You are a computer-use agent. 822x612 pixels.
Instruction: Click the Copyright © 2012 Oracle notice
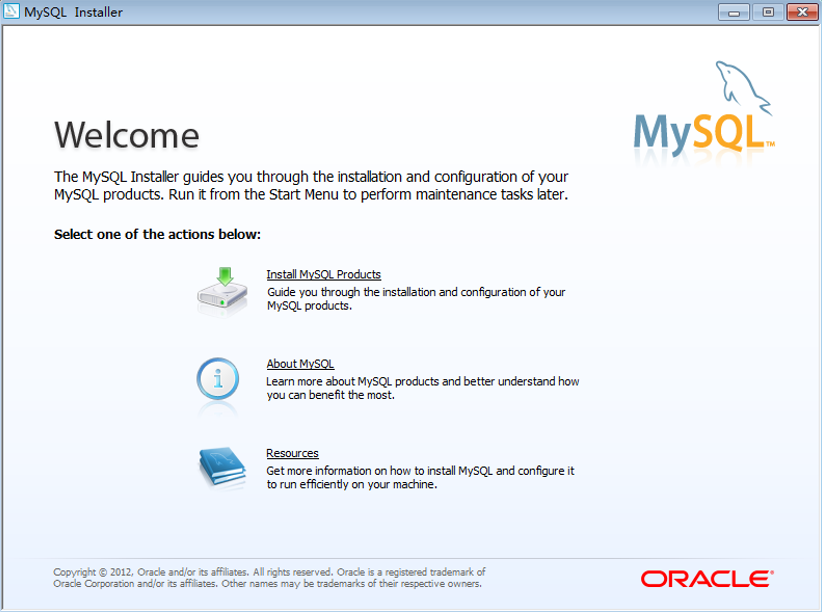[x=269, y=577]
